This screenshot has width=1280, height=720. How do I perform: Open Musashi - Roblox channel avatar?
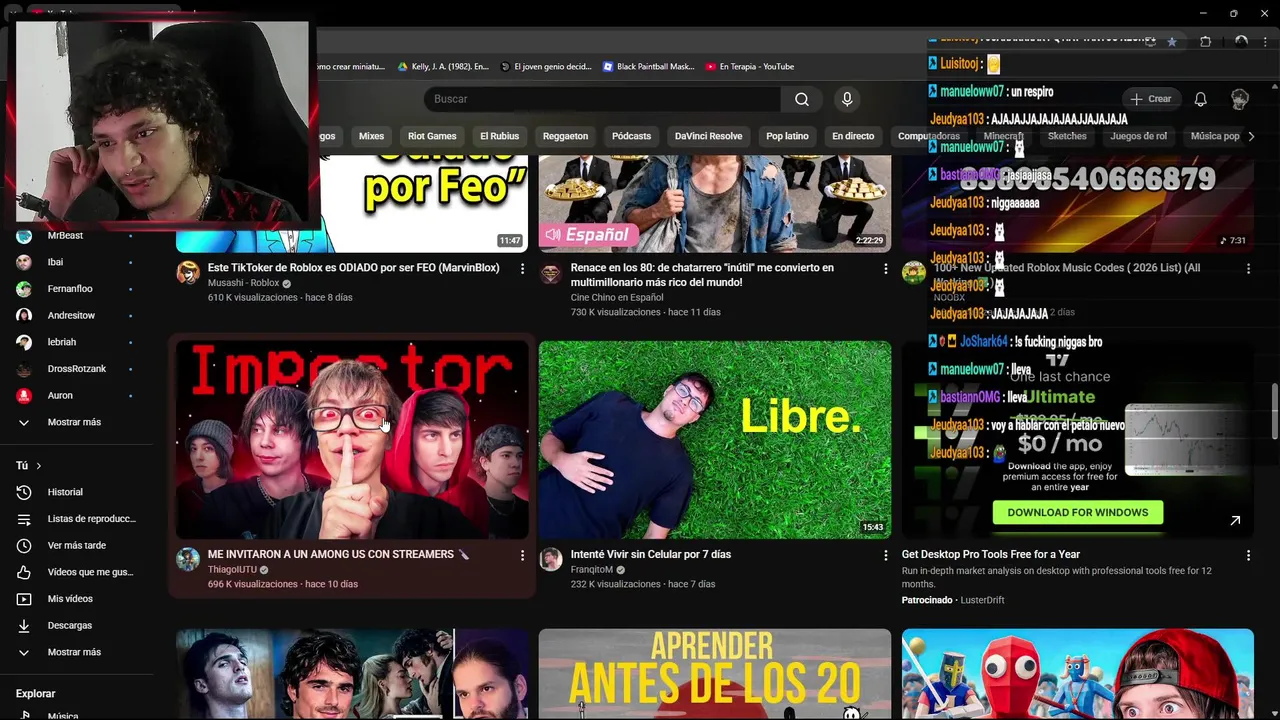(x=188, y=273)
